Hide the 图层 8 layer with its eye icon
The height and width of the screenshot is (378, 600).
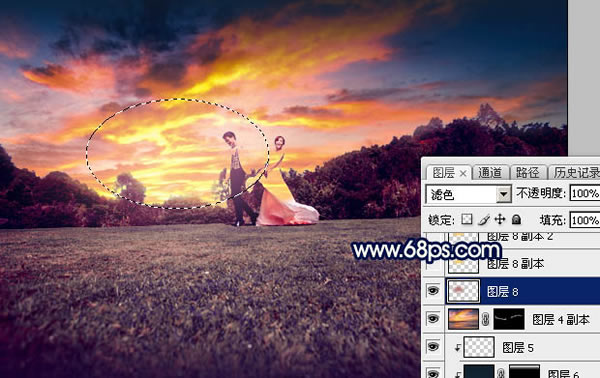point(433,291)
